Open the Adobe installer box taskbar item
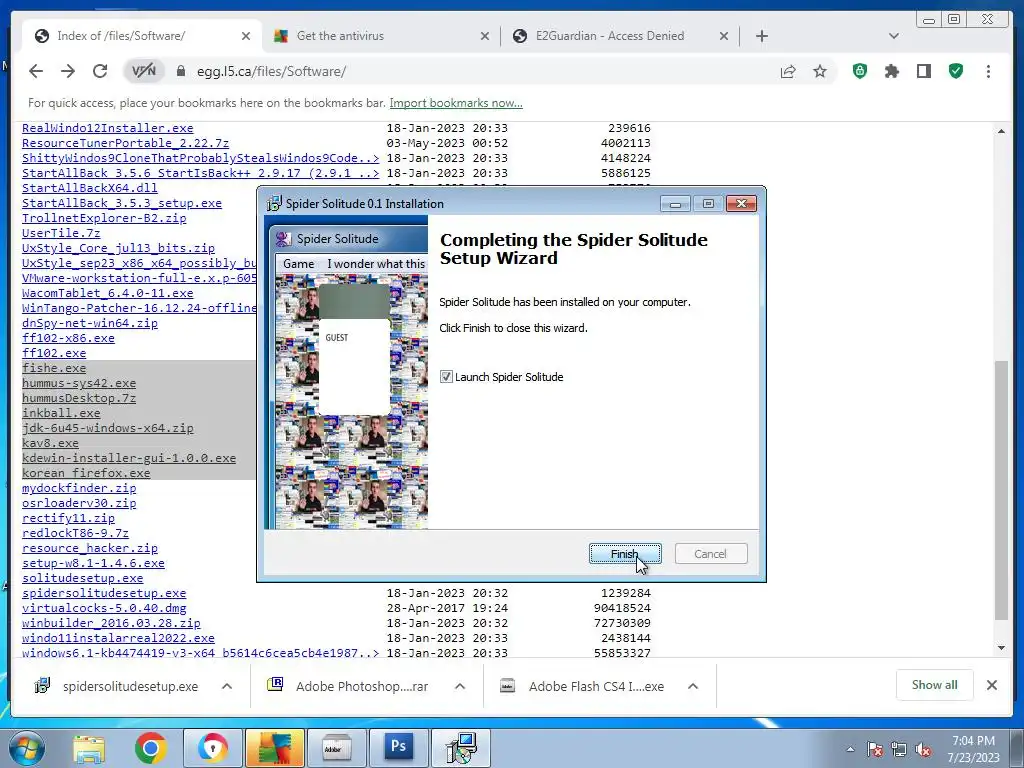This screenshot has width=1024, height=768. pos(337,748)
